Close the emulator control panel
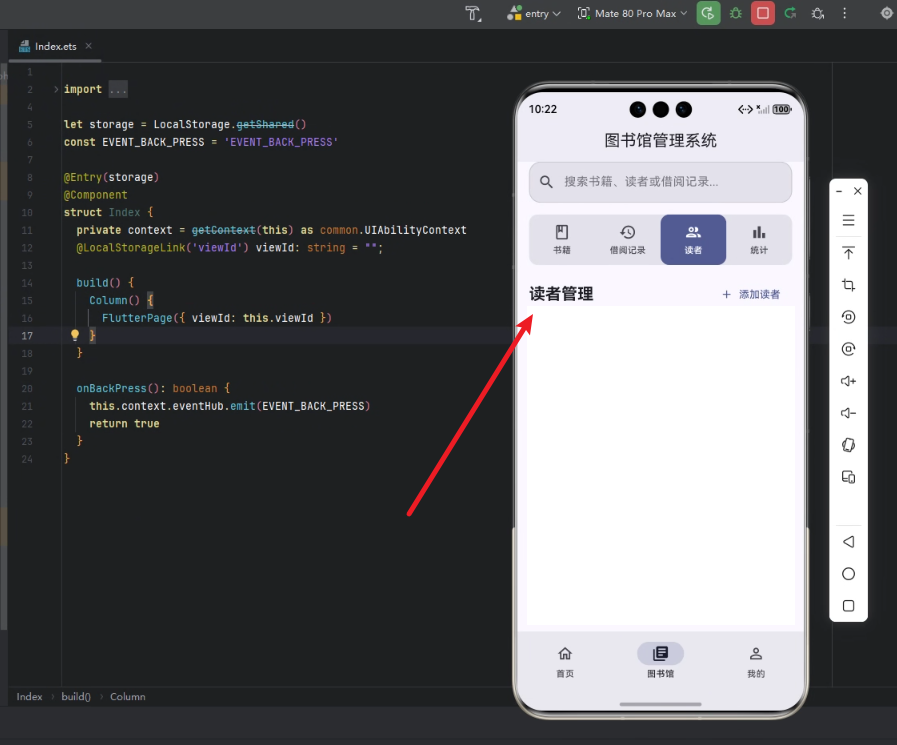Screen dimensions: 897x745 coord(858,191)
